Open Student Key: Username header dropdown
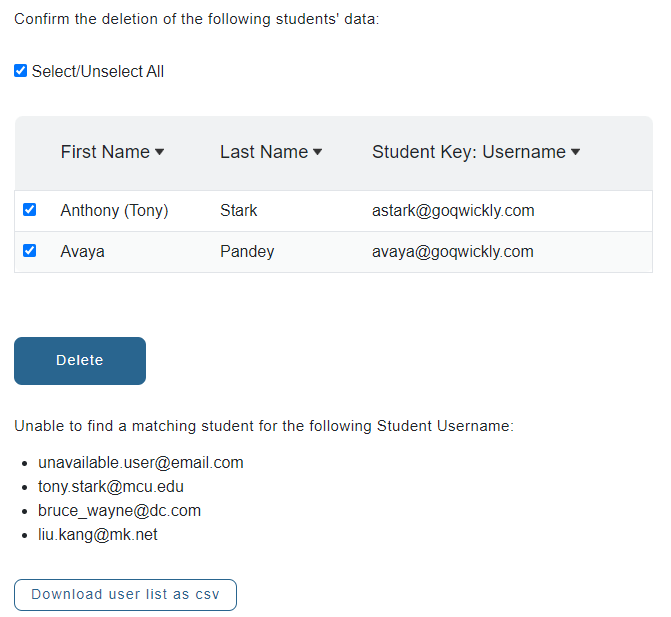 pos(476,152)
